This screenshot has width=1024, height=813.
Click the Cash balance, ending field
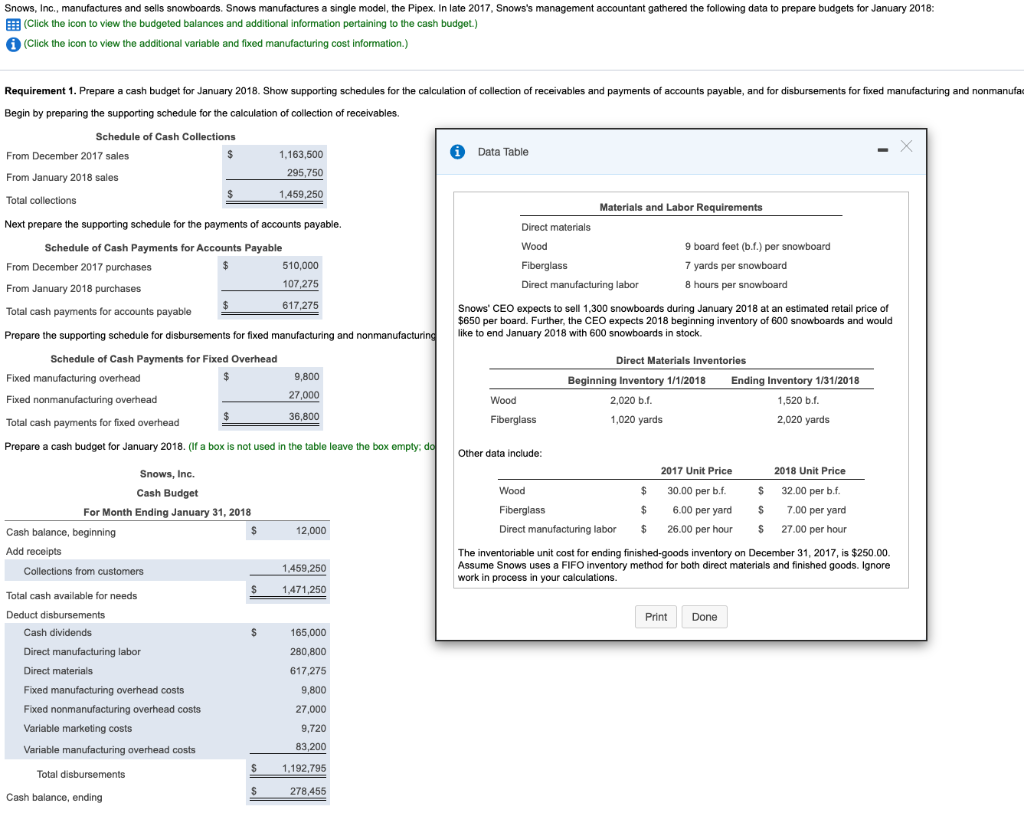click(287, 790)
